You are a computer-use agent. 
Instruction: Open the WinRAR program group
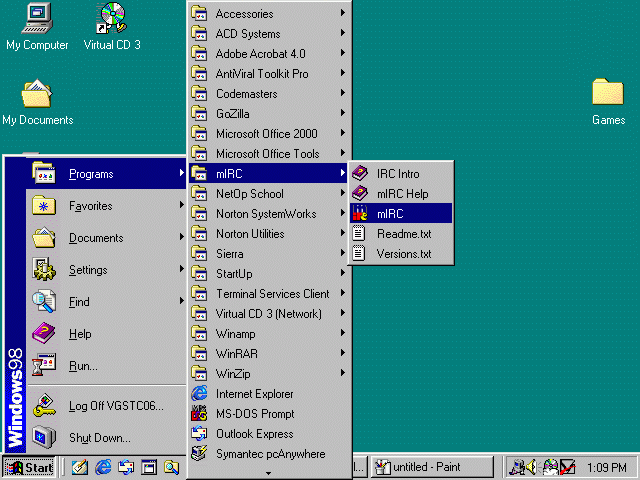(269, 353)
